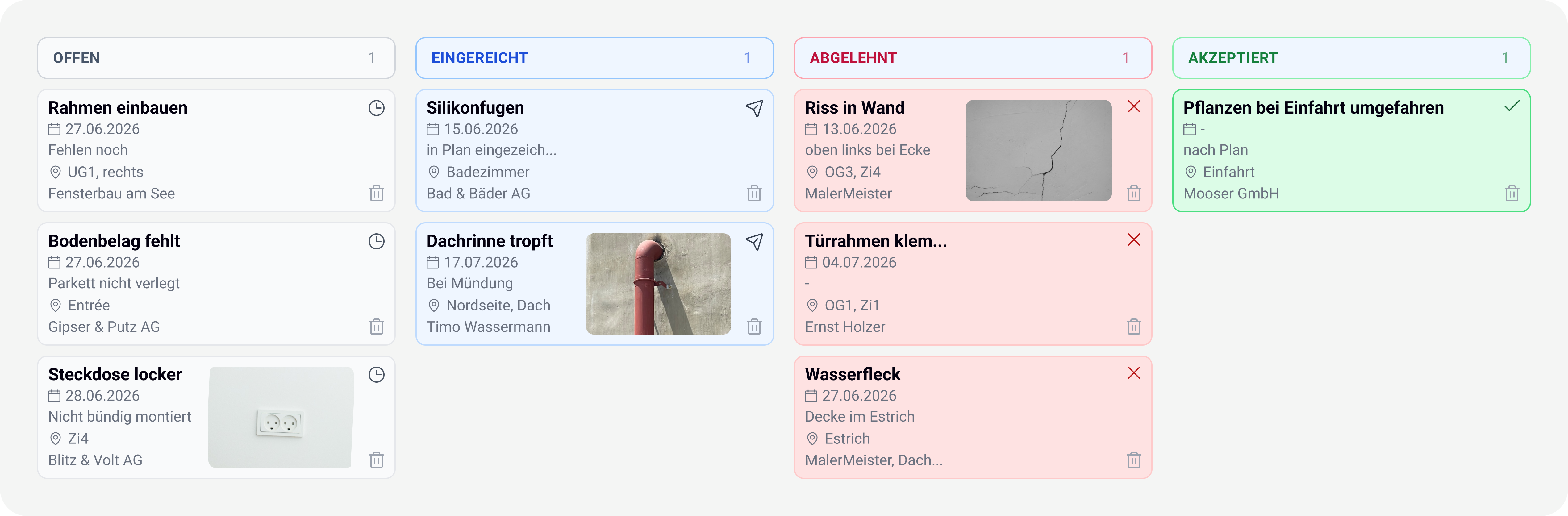Click the date '28.06.2026' on Steckdose locker
Screen dimensions: 1568x516
pos(102,396)
